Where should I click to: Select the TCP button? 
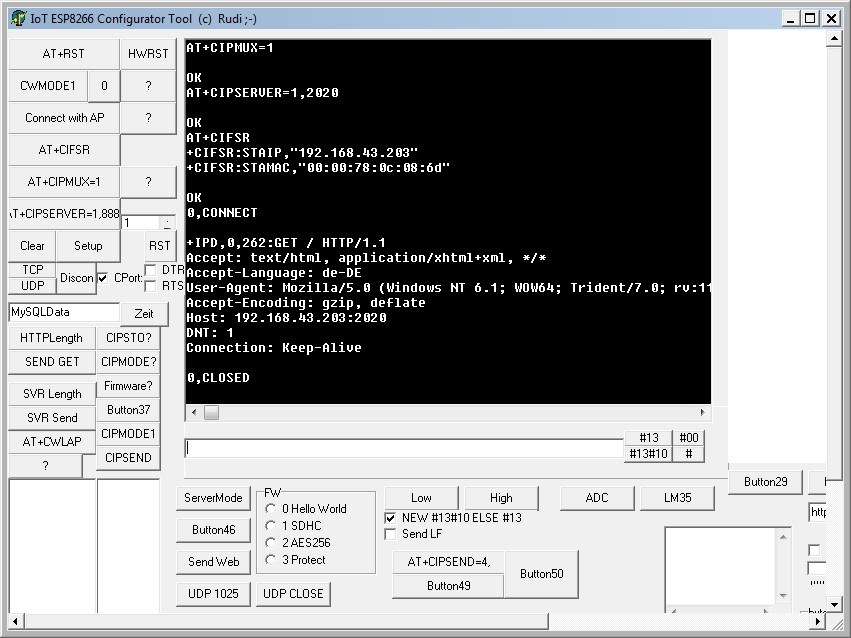[x=33, y=270]
